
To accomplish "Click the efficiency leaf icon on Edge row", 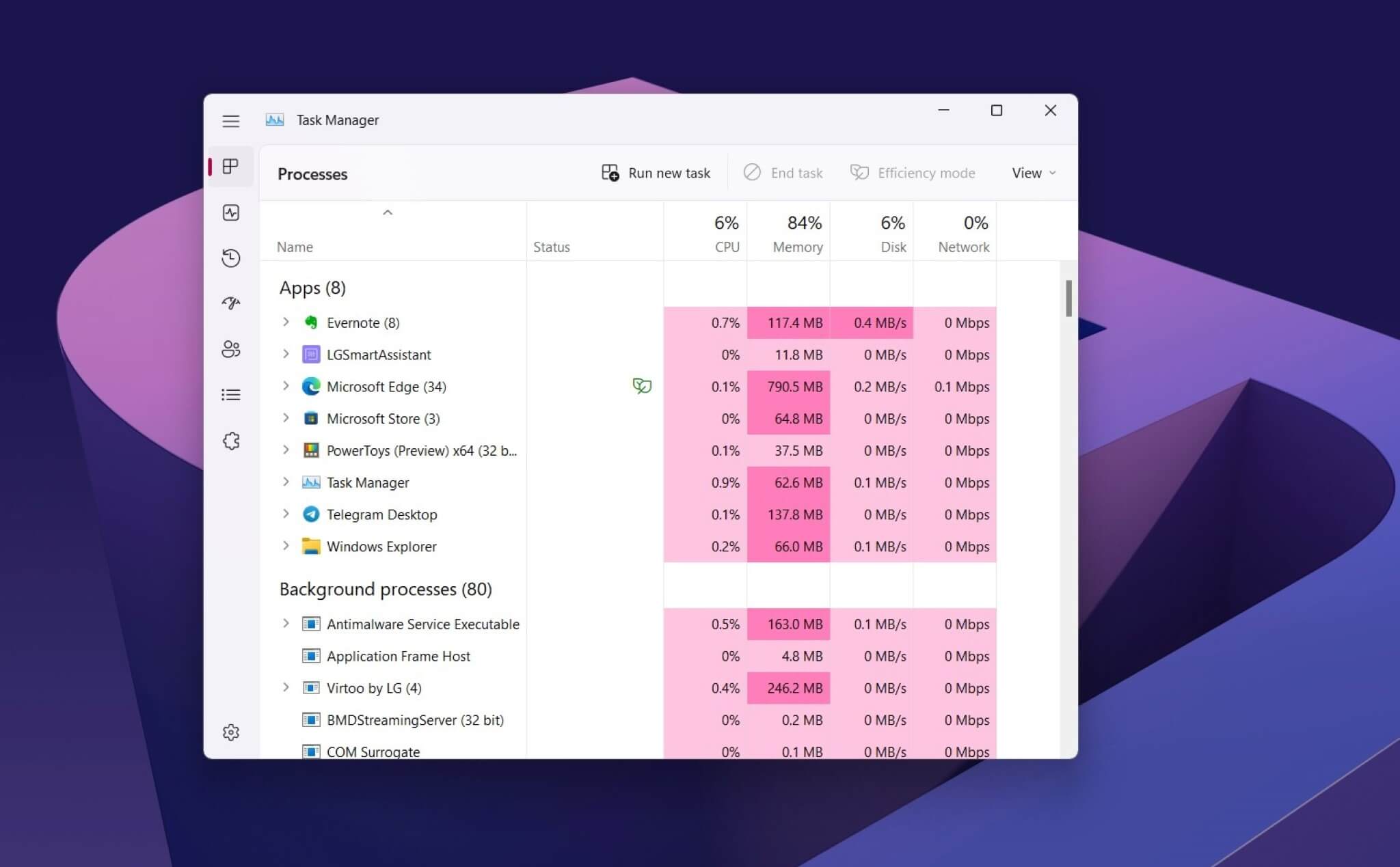I will 642,386.
